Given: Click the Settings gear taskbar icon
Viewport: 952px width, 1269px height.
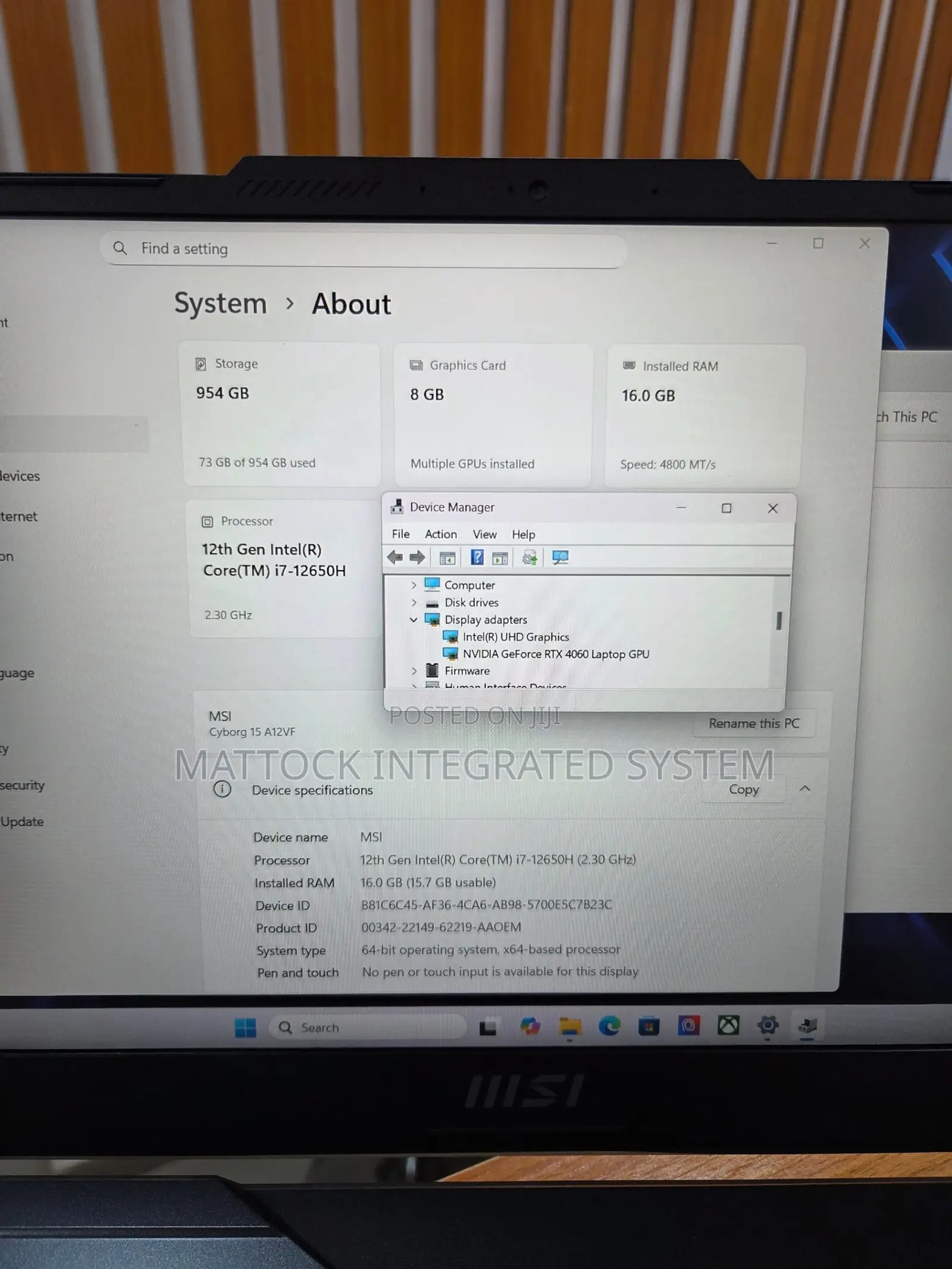Looking at the screenshot, I should [768, 1024].
